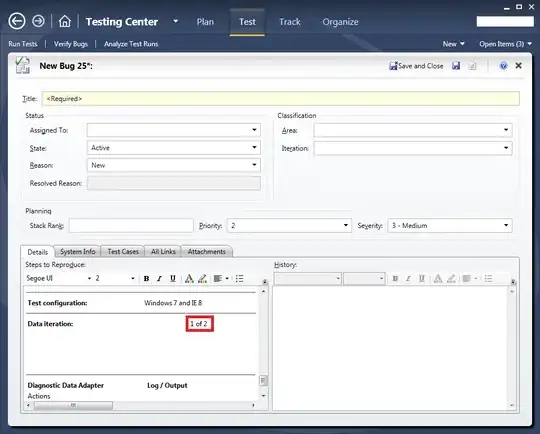Viewport: 540px width, 434px height.
Task: Click the save disk icon
Action: pos(456,65)
